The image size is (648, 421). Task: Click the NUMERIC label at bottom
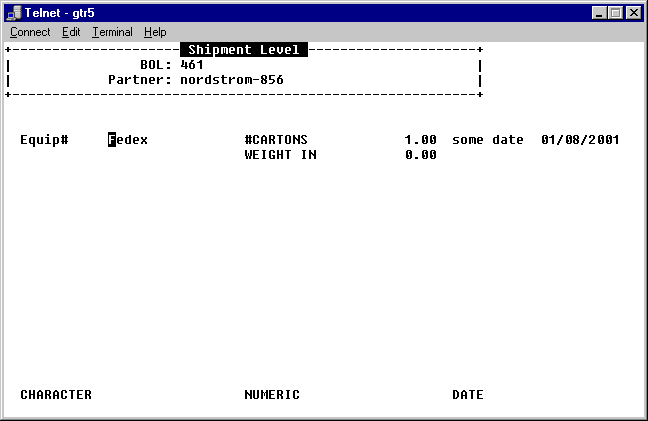click(x=272, y=395)
